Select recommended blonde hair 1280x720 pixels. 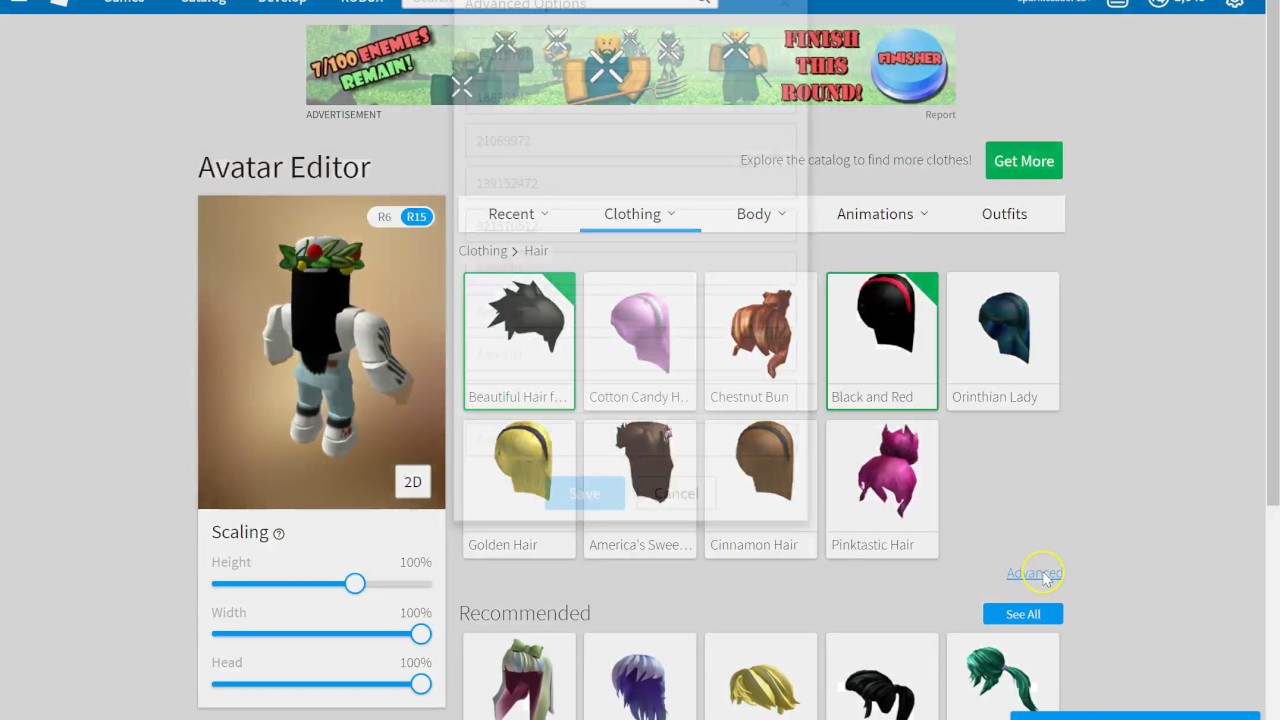point(761,676)
